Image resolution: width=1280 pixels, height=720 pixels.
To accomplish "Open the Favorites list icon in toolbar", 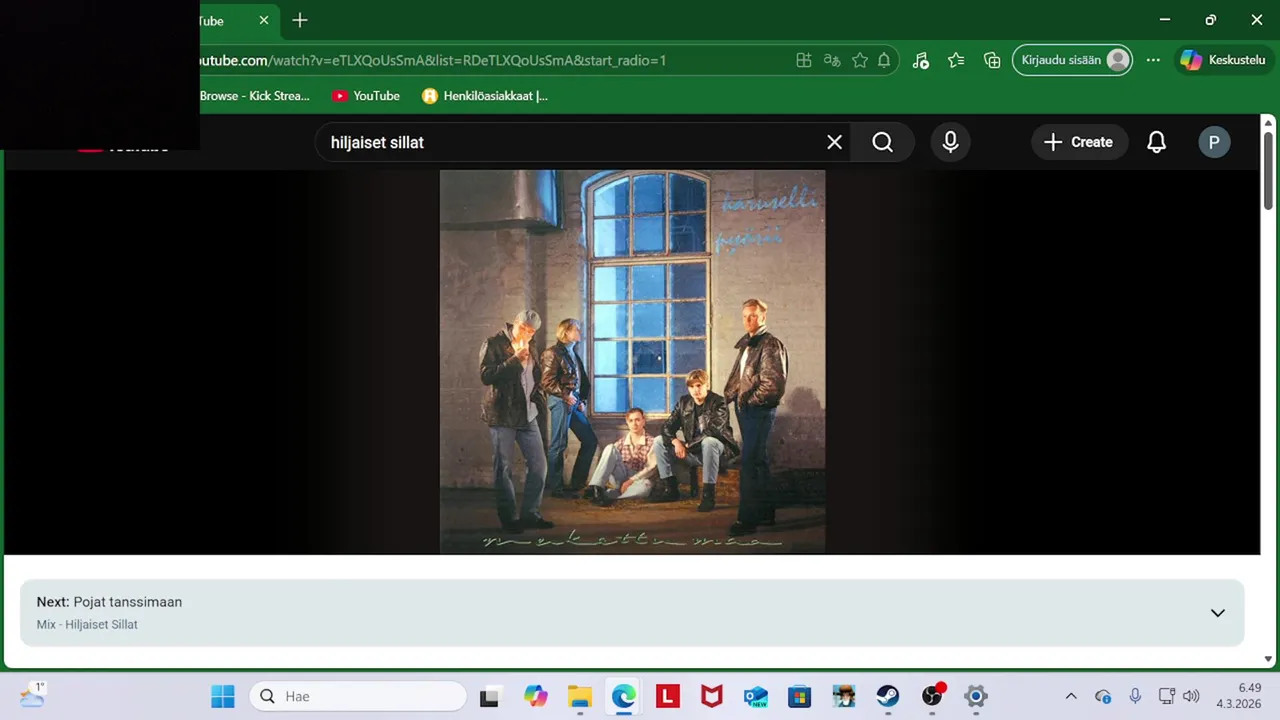I will 956,60.
